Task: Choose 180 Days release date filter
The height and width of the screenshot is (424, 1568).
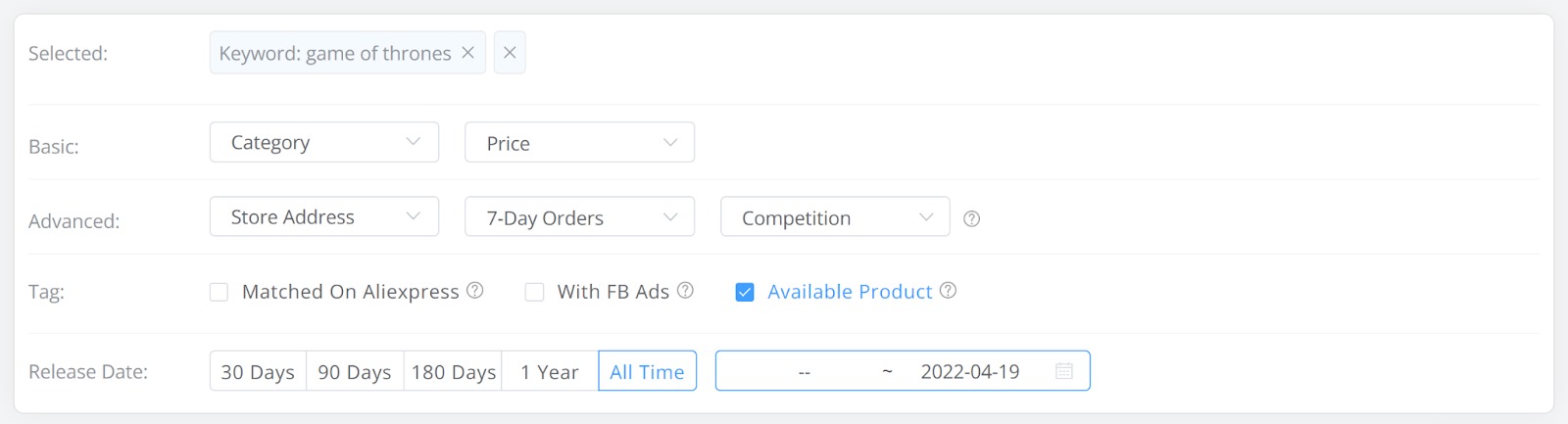Action: (x=453, y=371)
